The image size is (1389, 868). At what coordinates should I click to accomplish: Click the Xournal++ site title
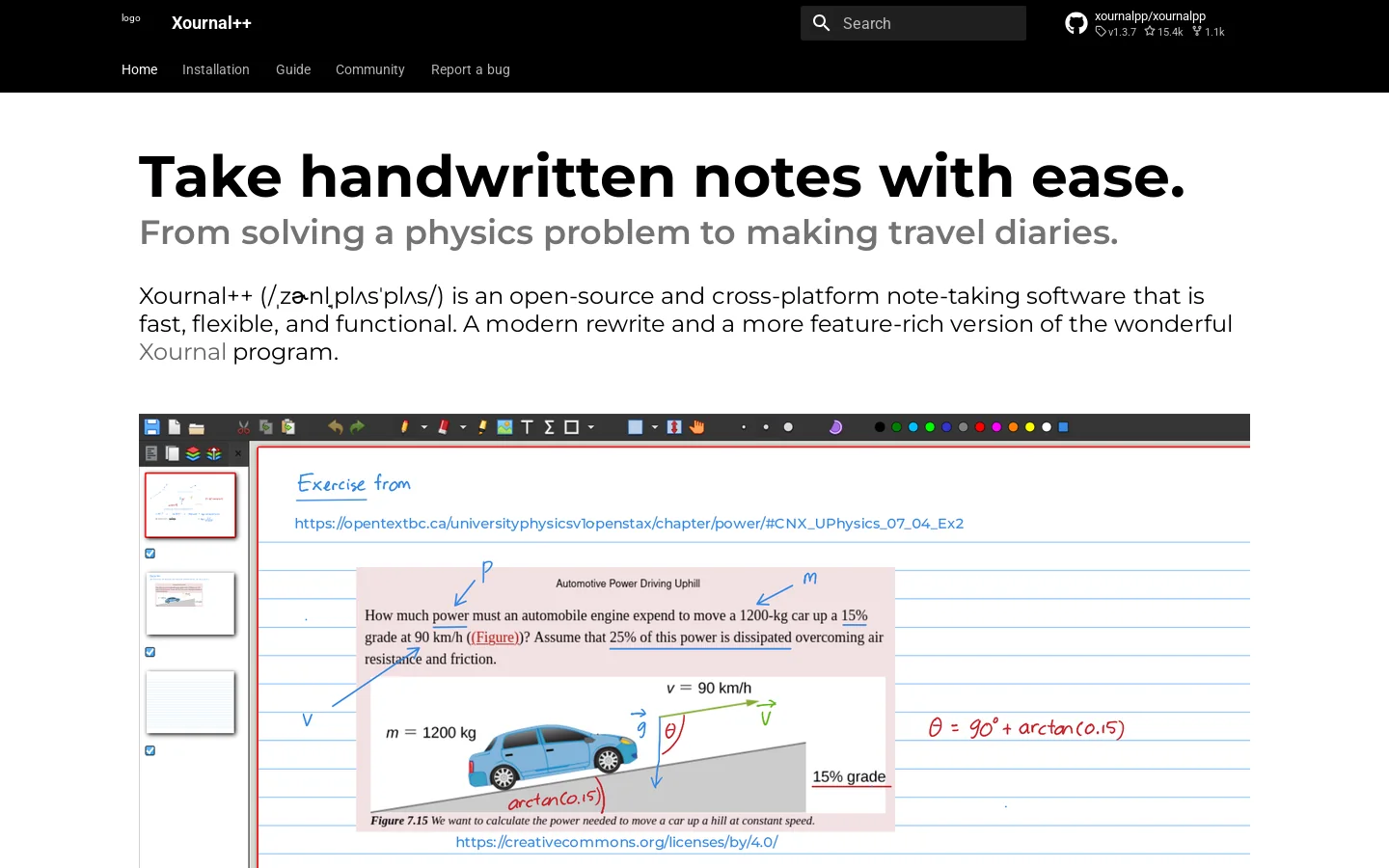pyautogui.click(x=211, y=23)
